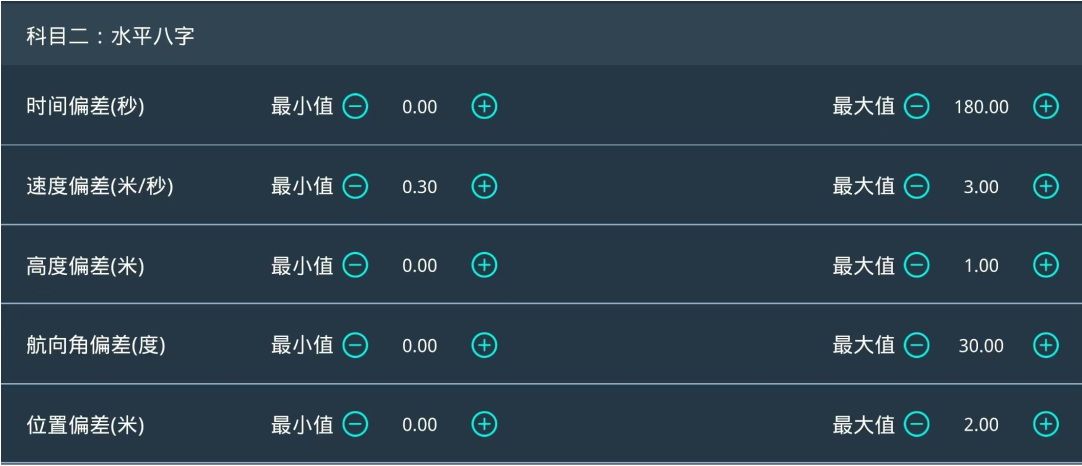Decrease 位置偏差 maximum value
Image resolution: width=1082 pixels, height=466 pixels.
[917, 425]
